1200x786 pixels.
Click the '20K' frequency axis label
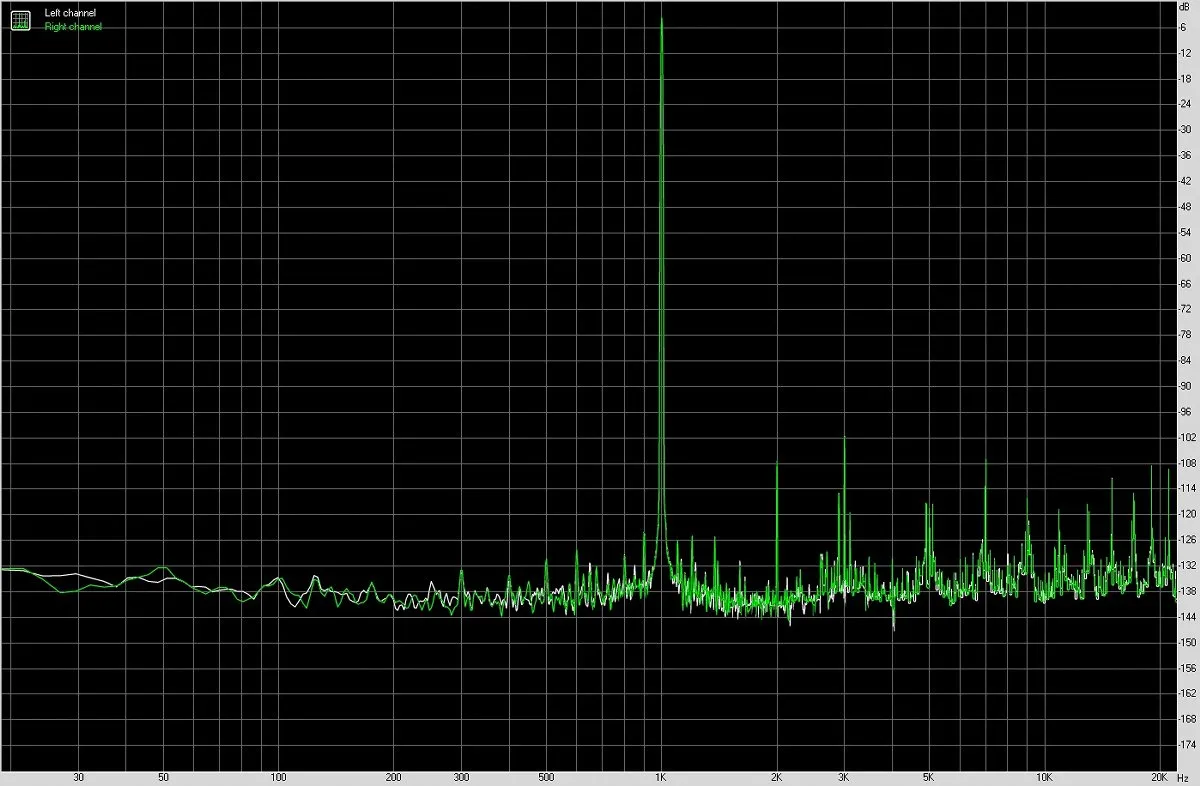[x=1160, y=777]
